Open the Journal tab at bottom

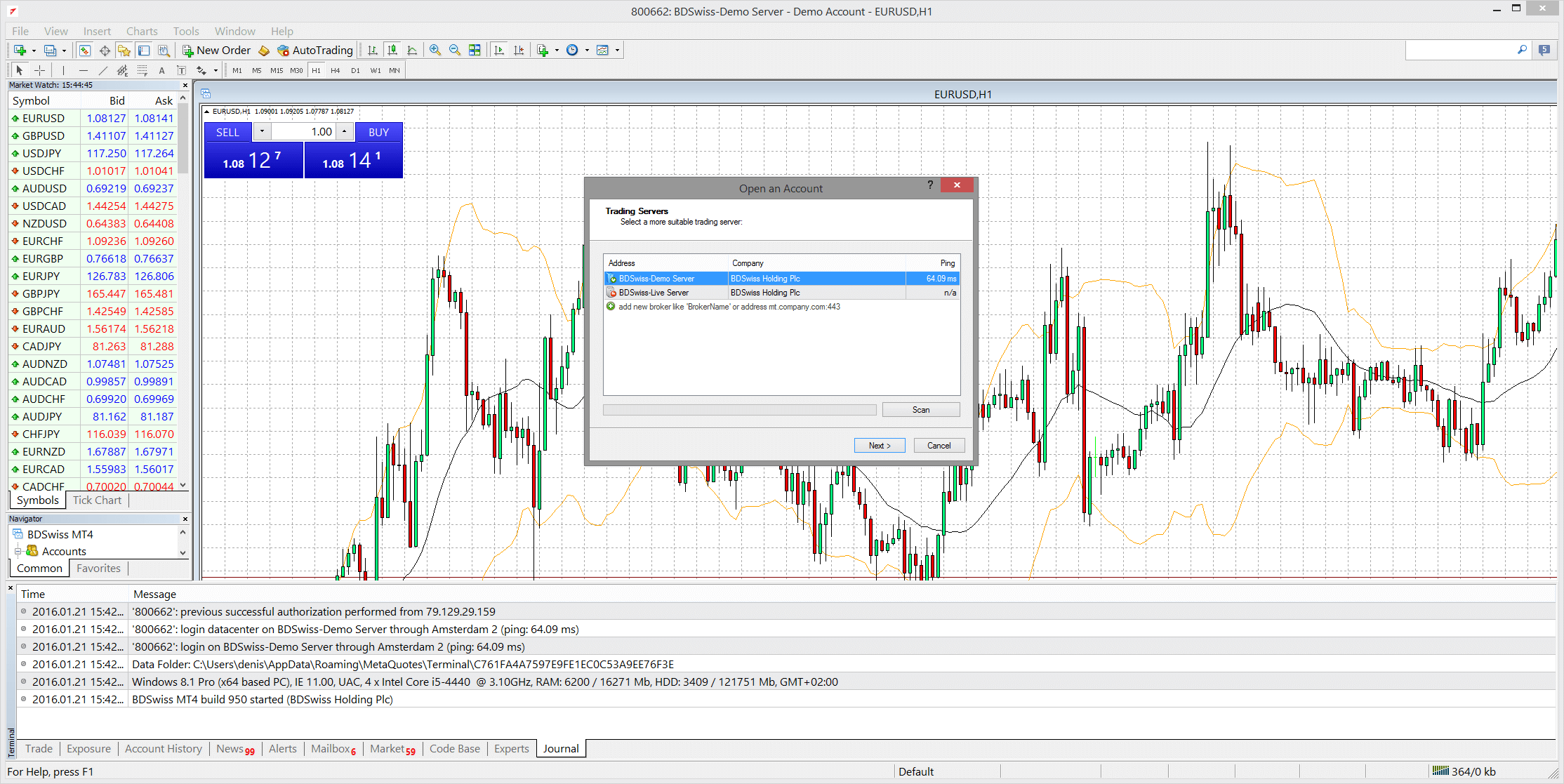(559, 747)
